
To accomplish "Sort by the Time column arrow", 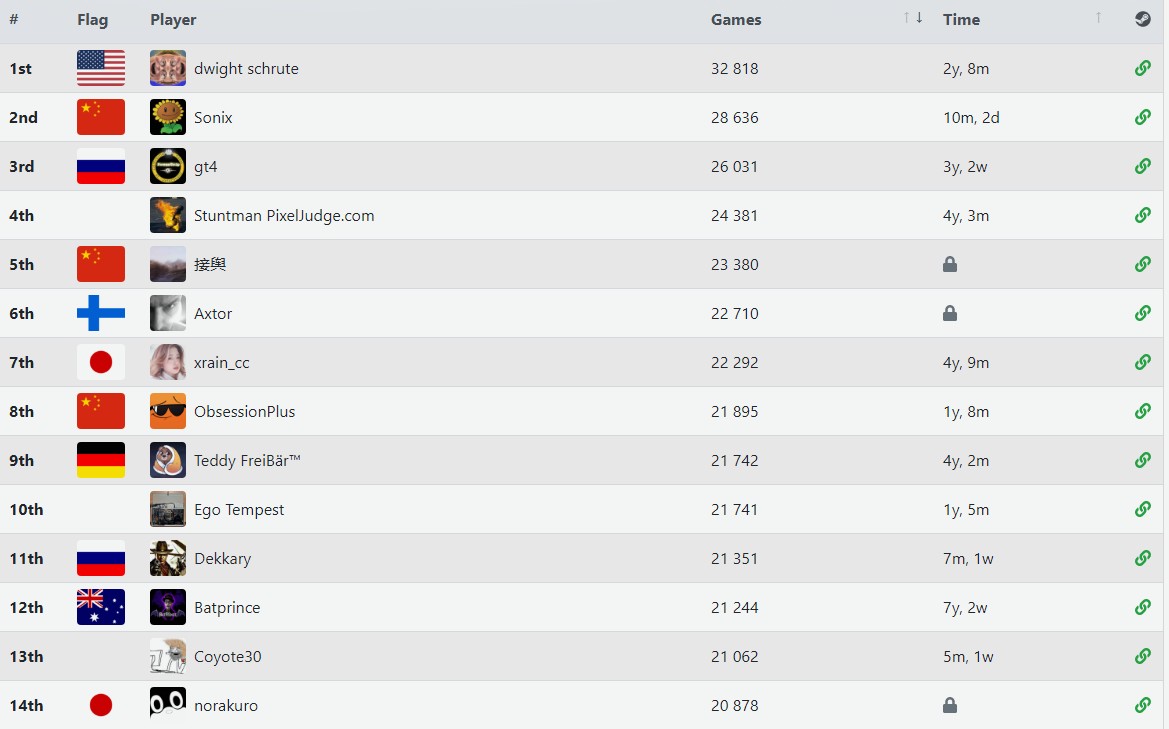I will coord(1099,18).
